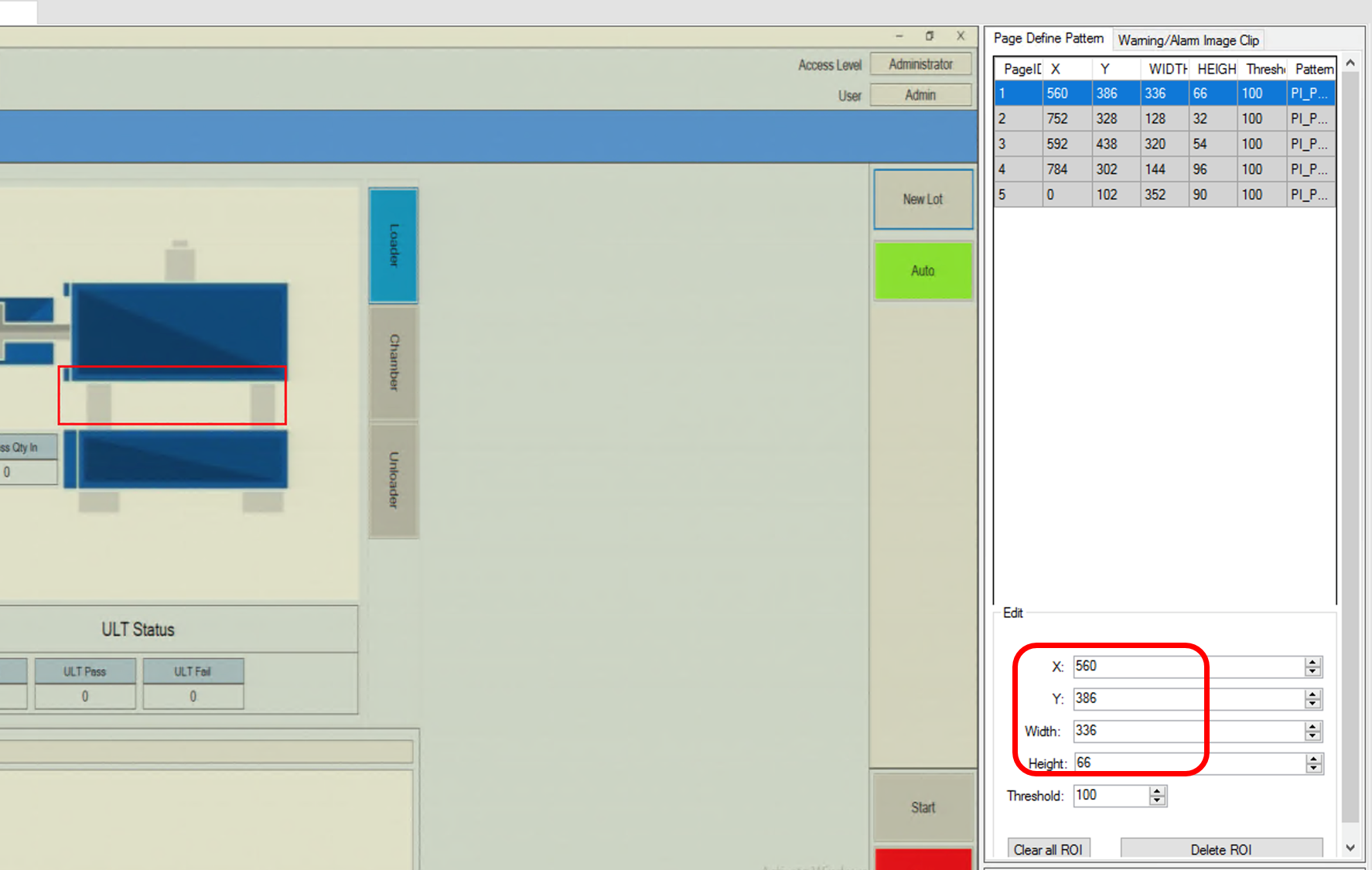The image size is (1372, 870).
Task: Select row with PageID 2
Action: (x=1163, y=118)
